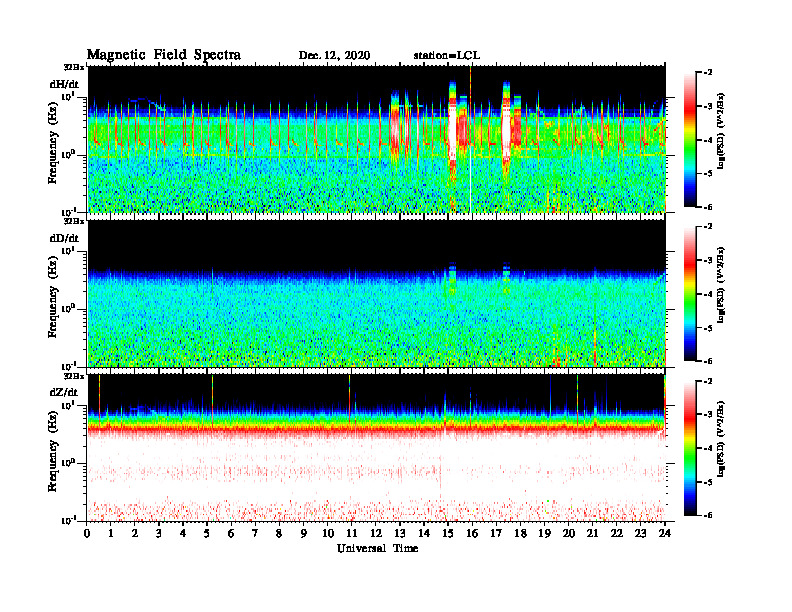Click hour tick label "13" on time axis
Viewport: 792px width, 612px height.
[x=400, y=534]
